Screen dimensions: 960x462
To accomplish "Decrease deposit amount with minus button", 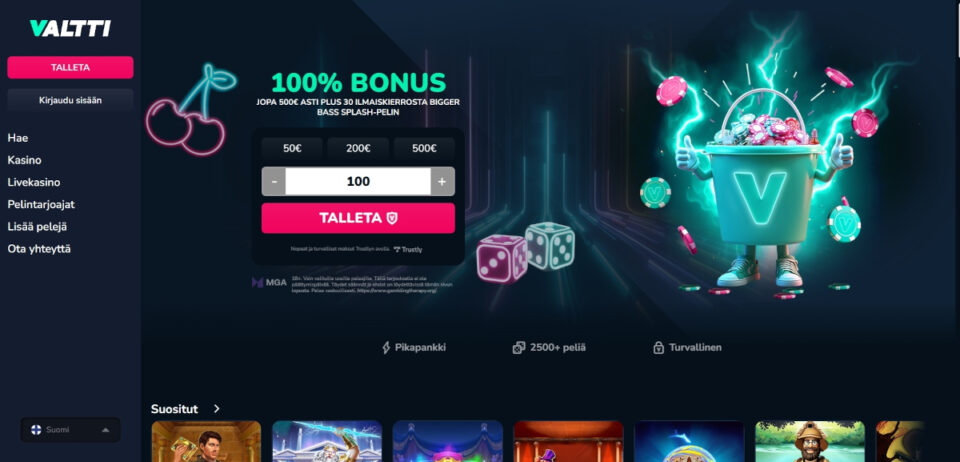I will point(274,181).
